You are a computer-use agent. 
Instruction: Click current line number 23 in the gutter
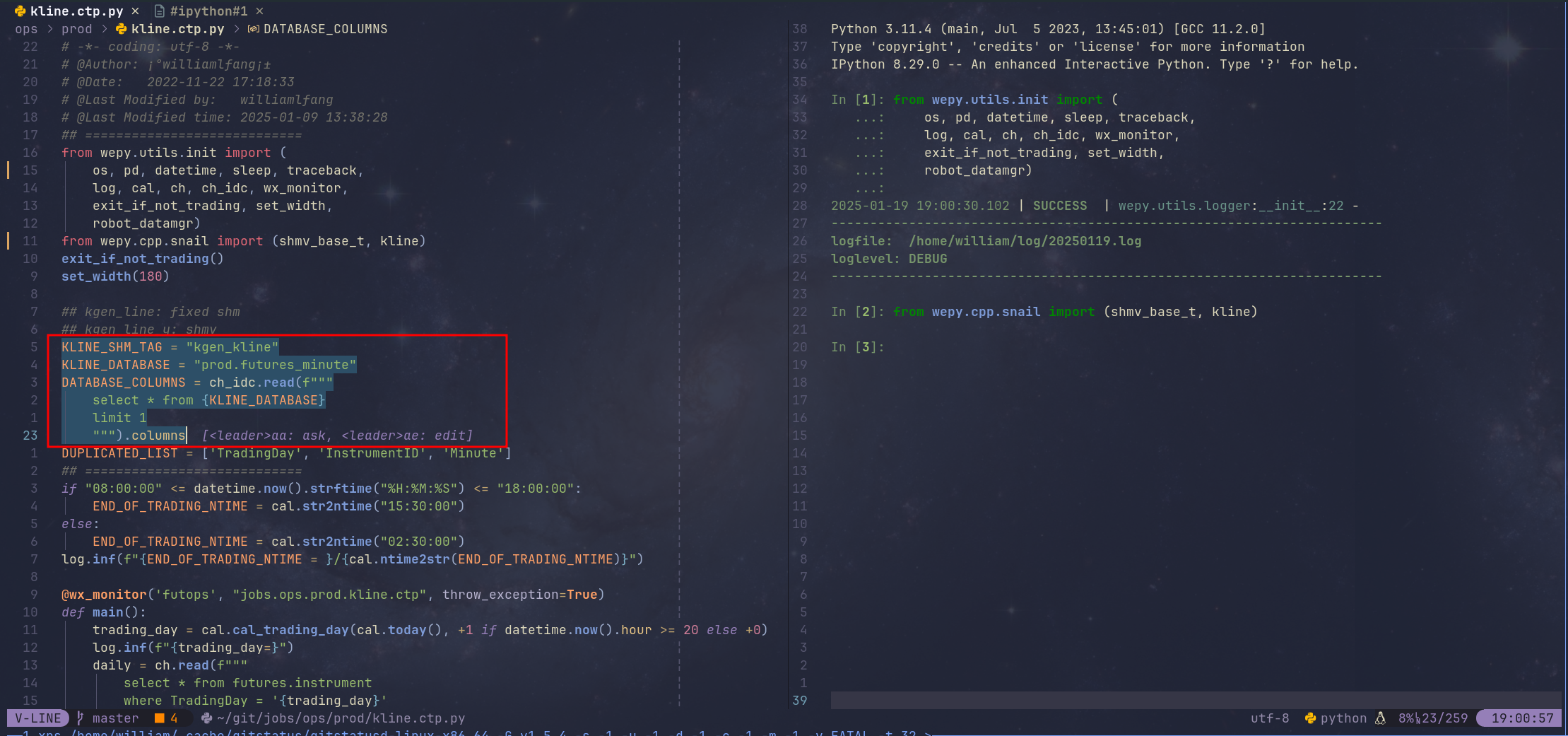30,436
